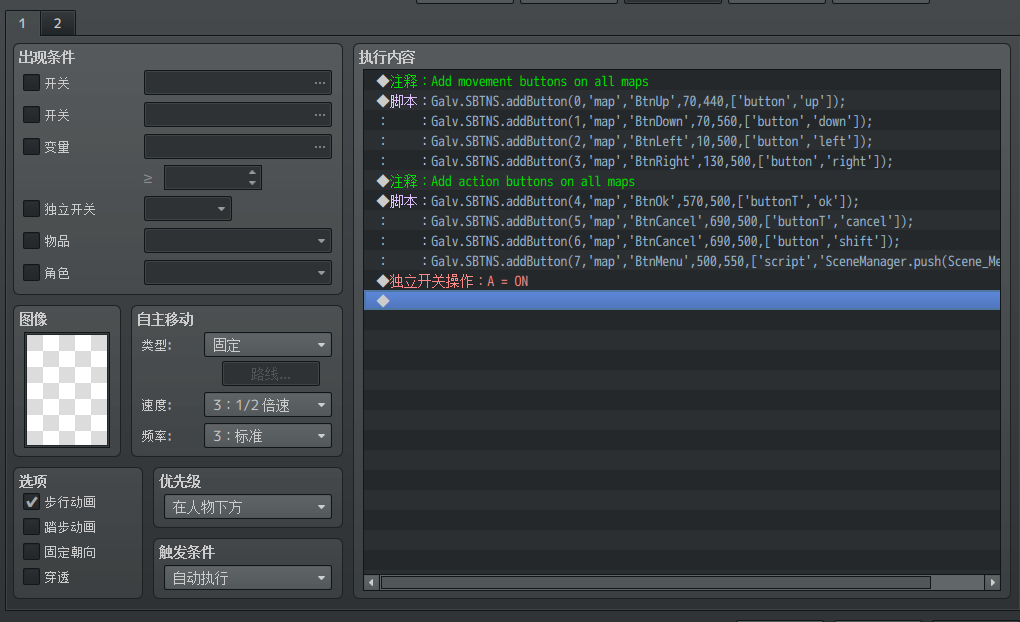
Task: Click the variable value number stepper
Action: 213,178
